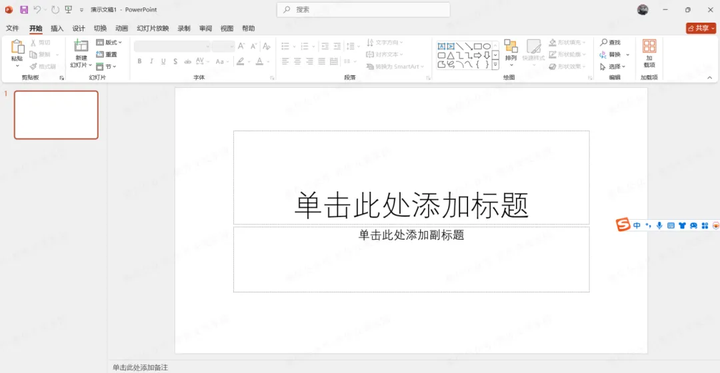
Task: Click the 新建幻灯片 new slide icon
Action: (x=81, y=46)
